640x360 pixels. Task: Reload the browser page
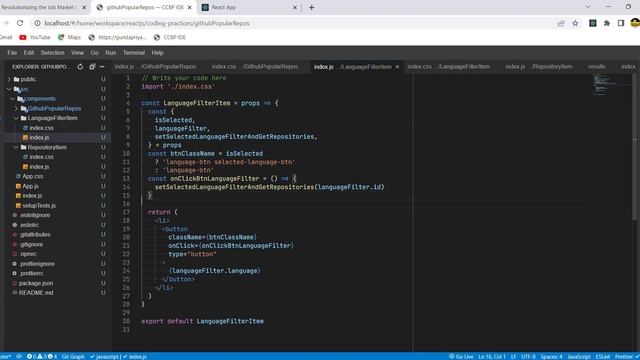click(20, 23)
